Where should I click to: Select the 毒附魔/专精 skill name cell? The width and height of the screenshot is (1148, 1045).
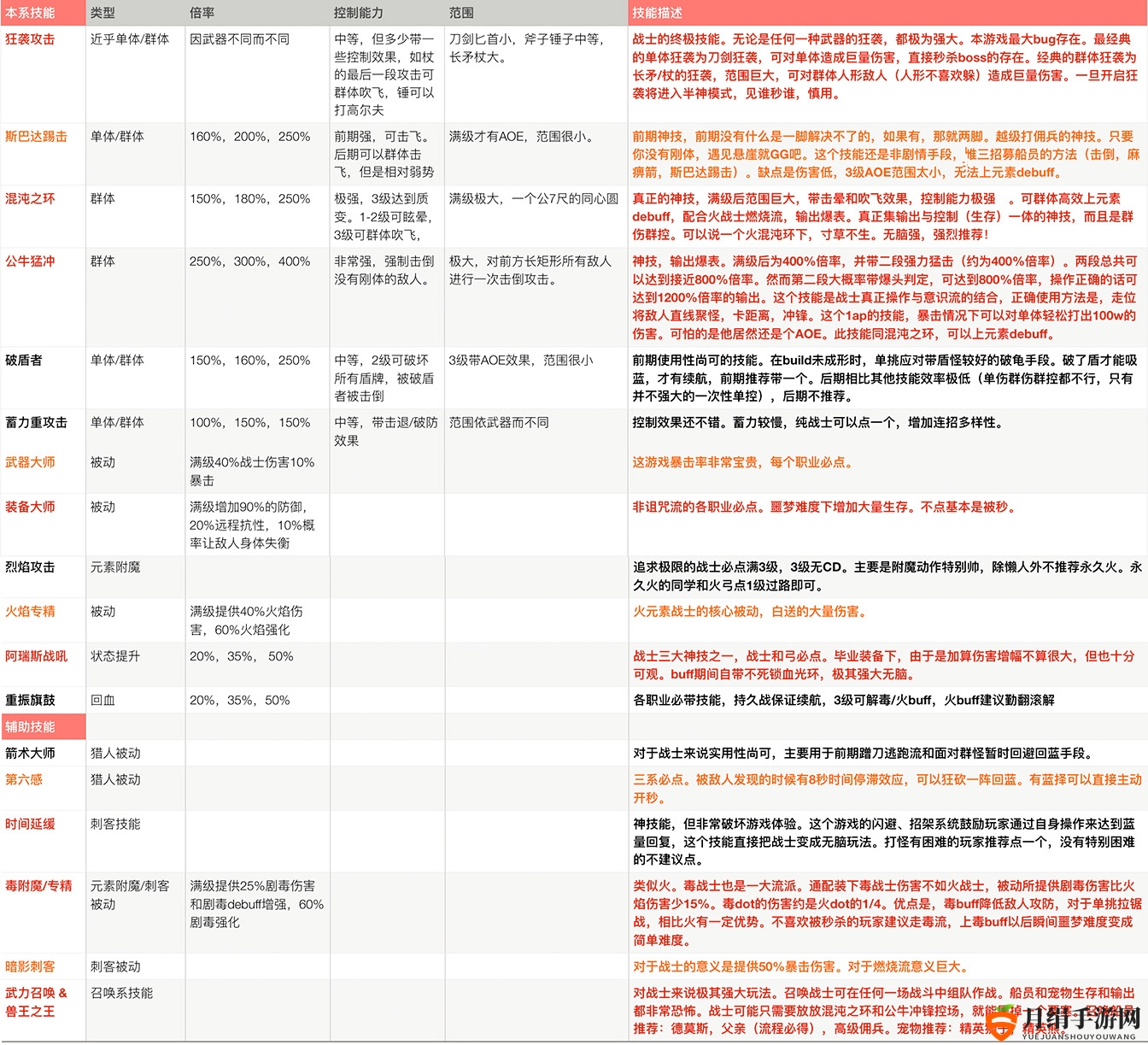[43, 913]
